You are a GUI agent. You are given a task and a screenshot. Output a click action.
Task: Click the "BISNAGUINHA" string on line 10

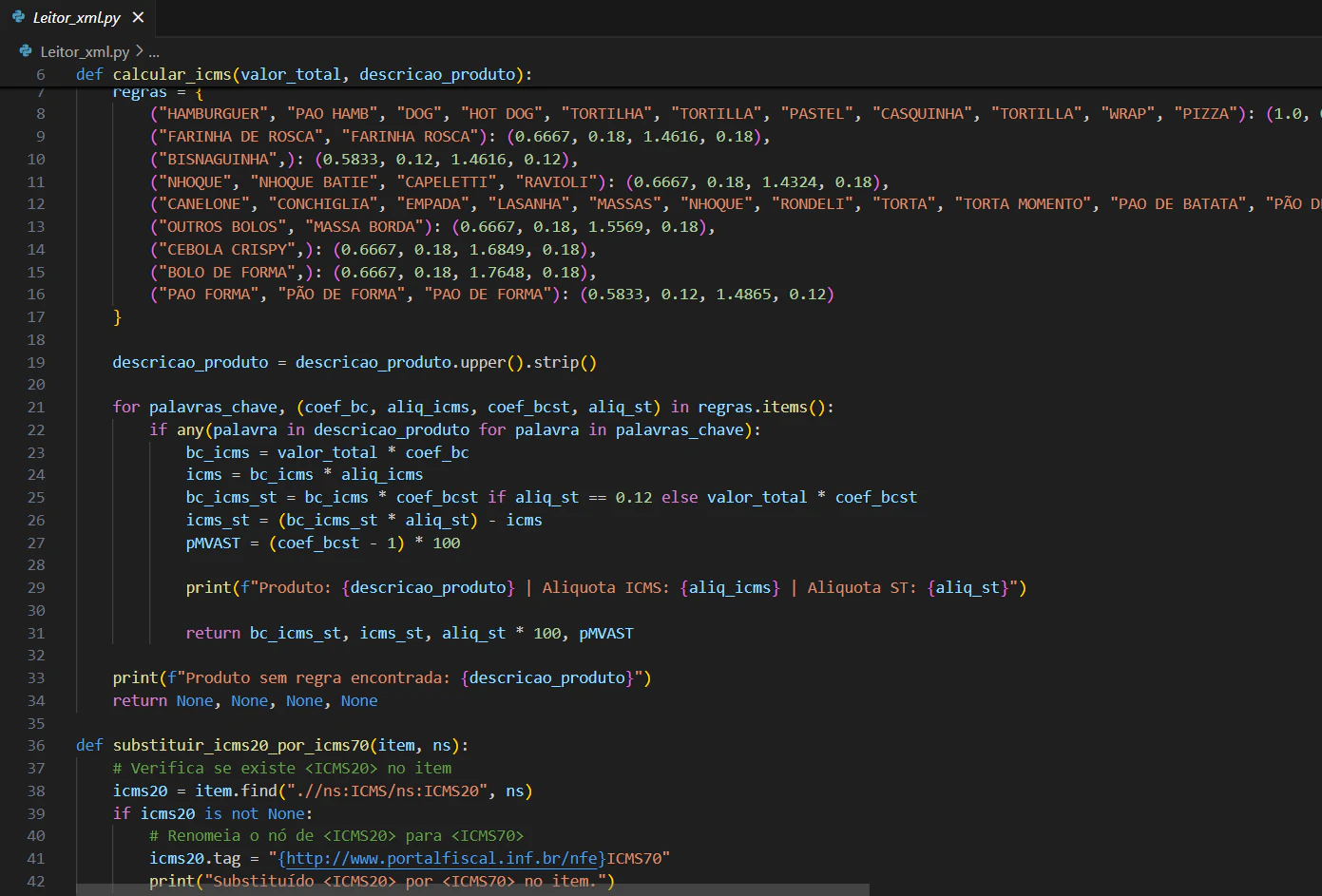click(219, 159)
